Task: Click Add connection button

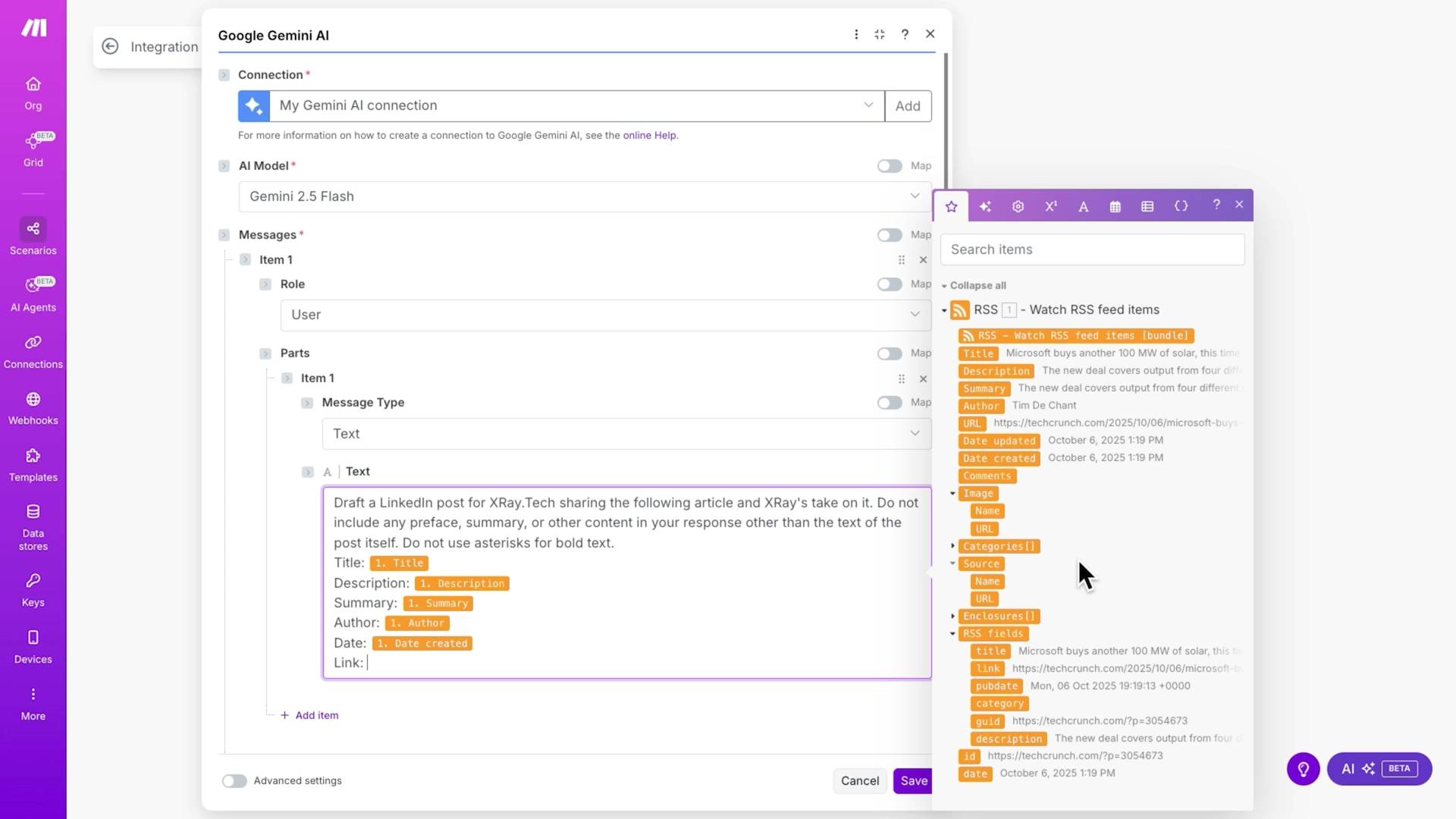Action: coord(908,106)
